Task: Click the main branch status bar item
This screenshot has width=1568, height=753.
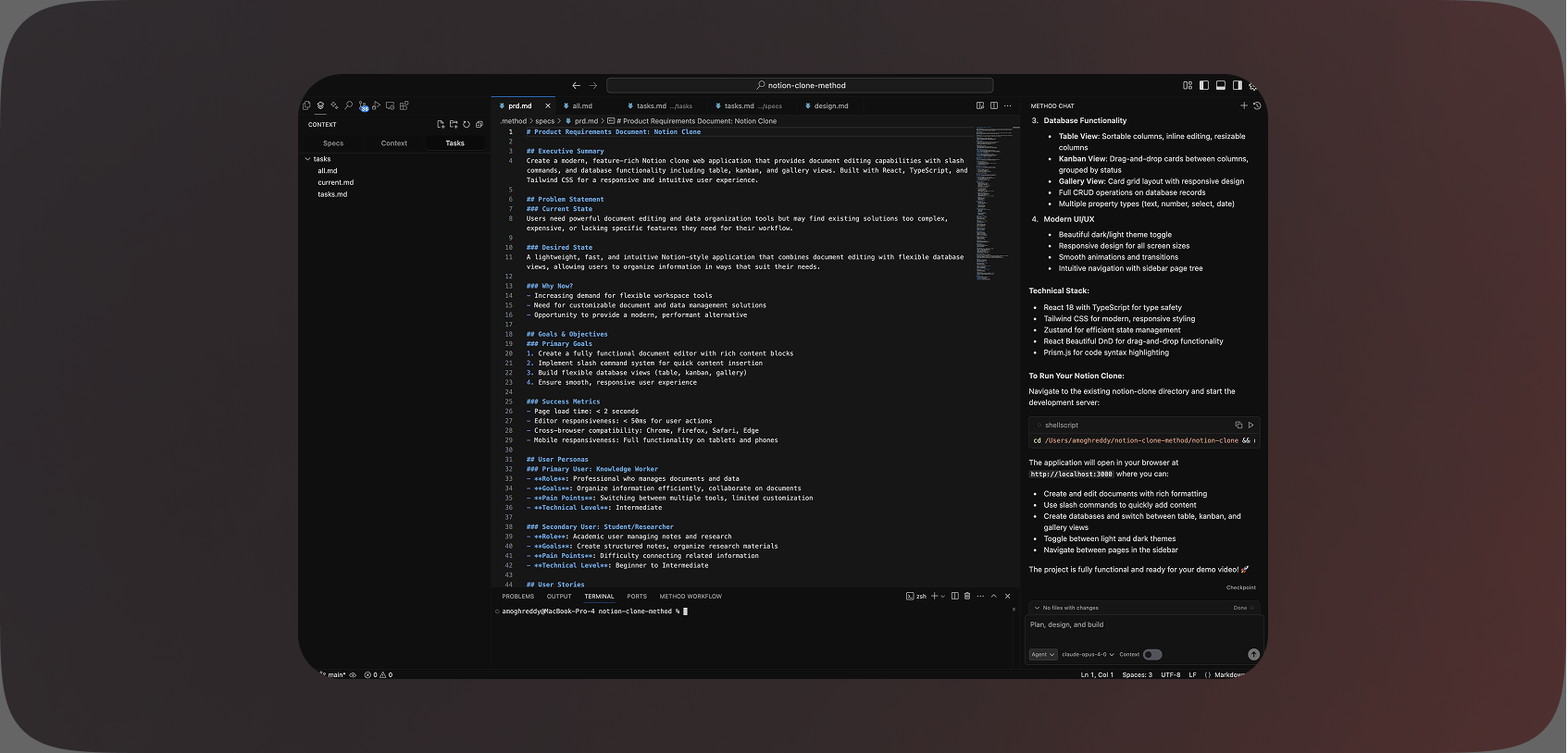Action: 334,674
